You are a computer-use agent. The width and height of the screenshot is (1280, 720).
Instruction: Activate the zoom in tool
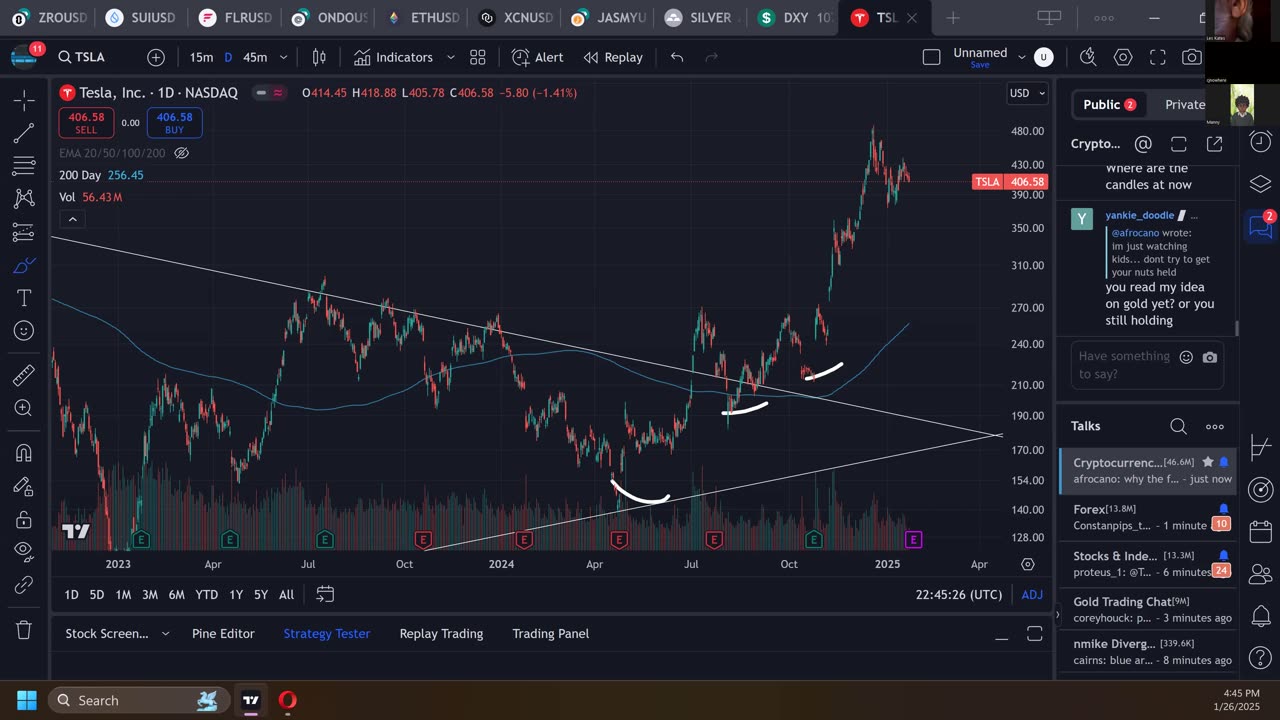[x=24, y=408]
